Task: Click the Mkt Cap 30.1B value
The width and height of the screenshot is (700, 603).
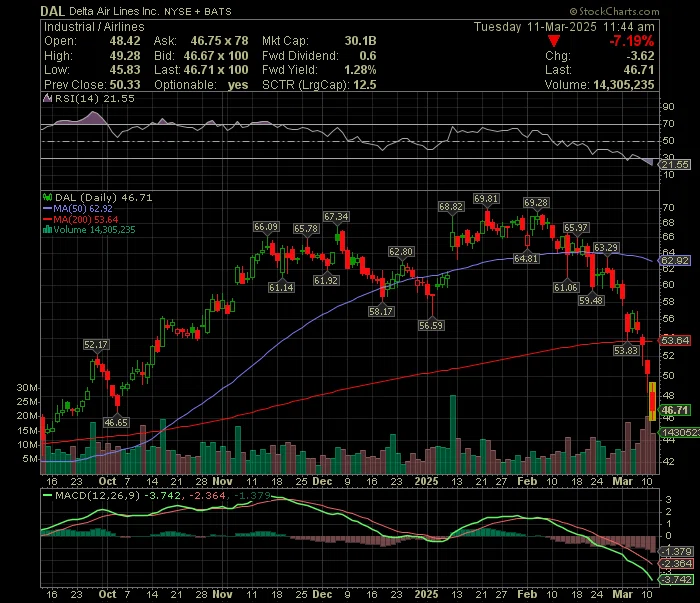Action: tap(360, 41)
